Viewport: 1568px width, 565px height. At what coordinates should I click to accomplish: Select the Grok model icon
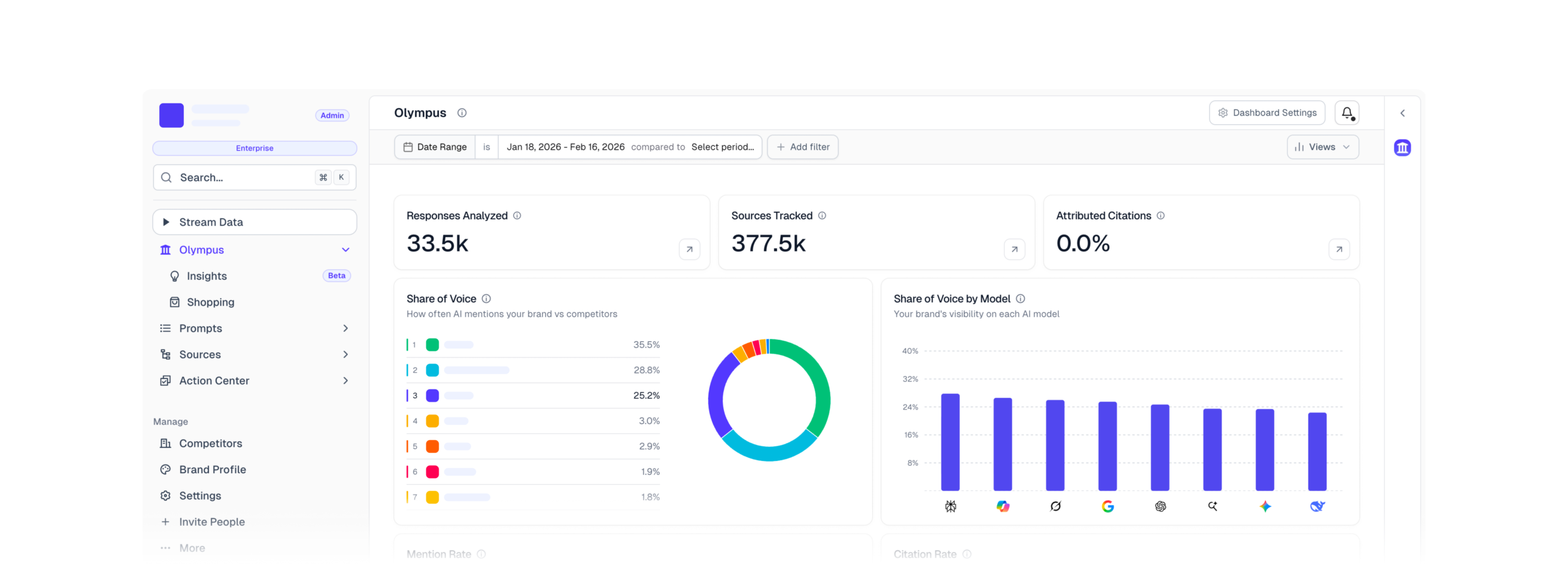point(1055,506)
